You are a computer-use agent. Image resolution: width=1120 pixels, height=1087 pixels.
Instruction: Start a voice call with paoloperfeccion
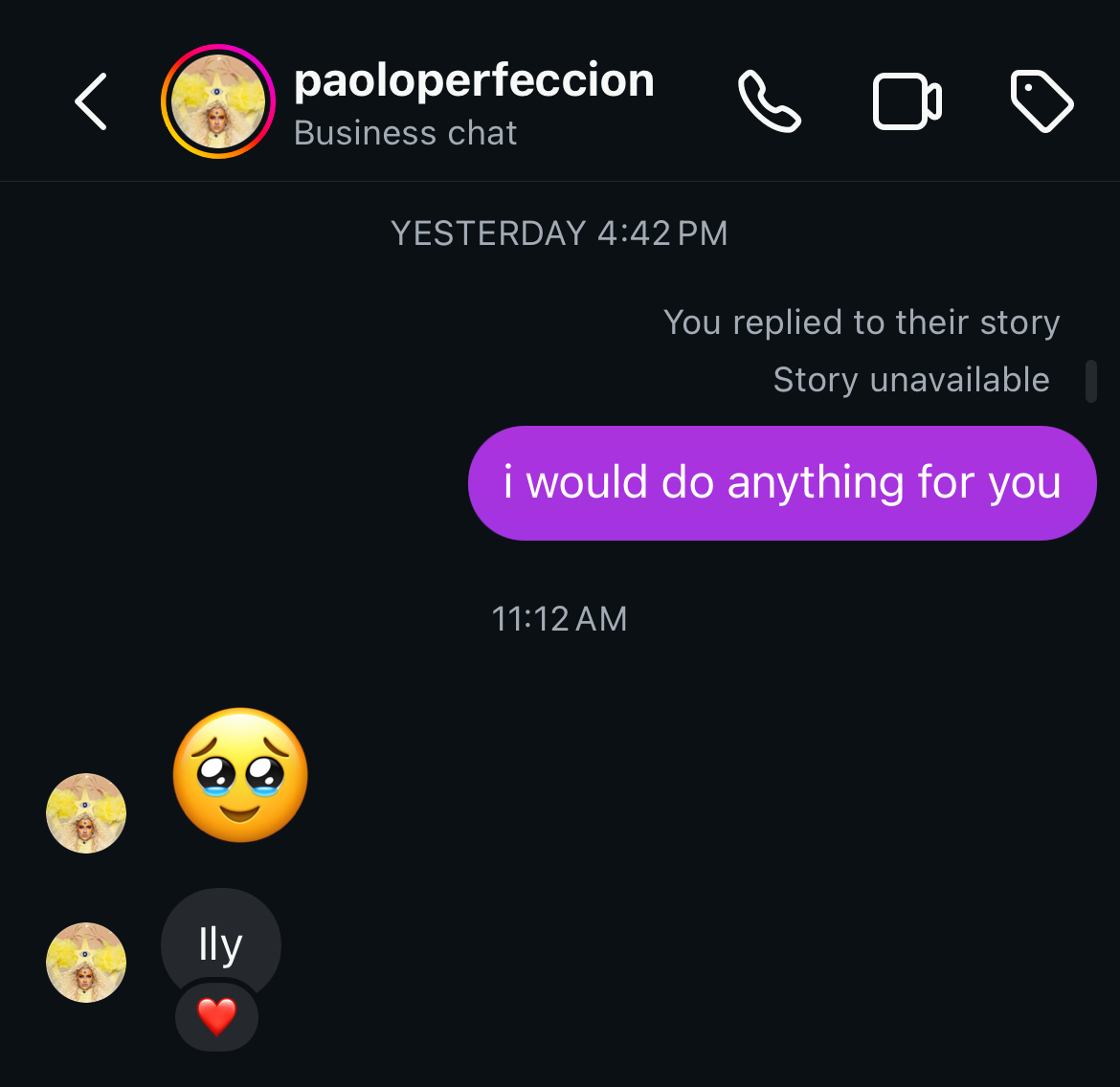pos(769,101)
